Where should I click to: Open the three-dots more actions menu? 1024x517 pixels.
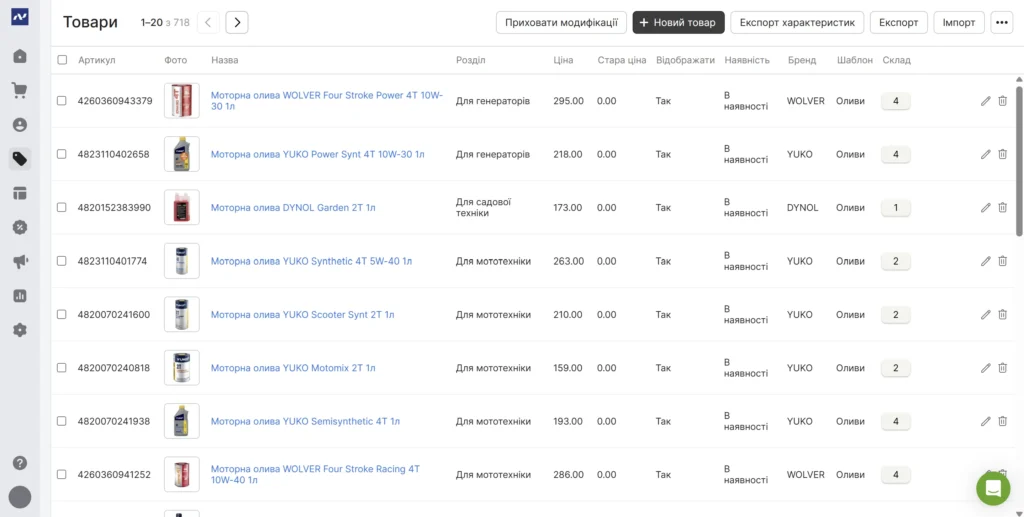[x=1002, y=22]
